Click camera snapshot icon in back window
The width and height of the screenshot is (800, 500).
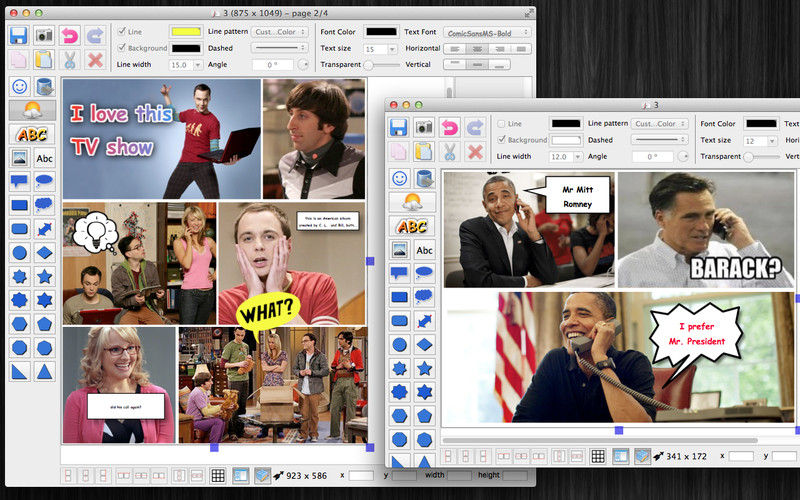coord(44,35)
